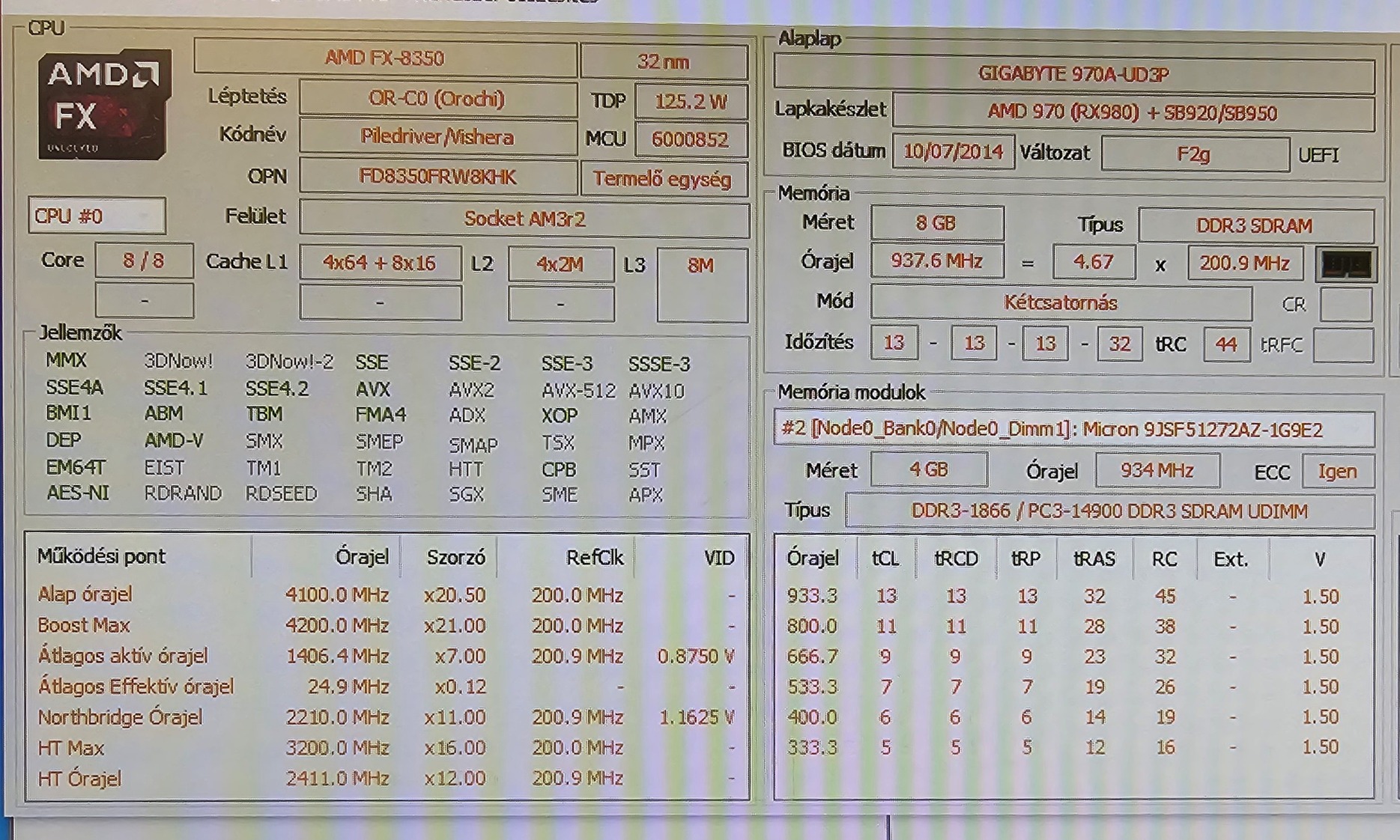Click the Időzítés value 32

[x=1120, y=344]
